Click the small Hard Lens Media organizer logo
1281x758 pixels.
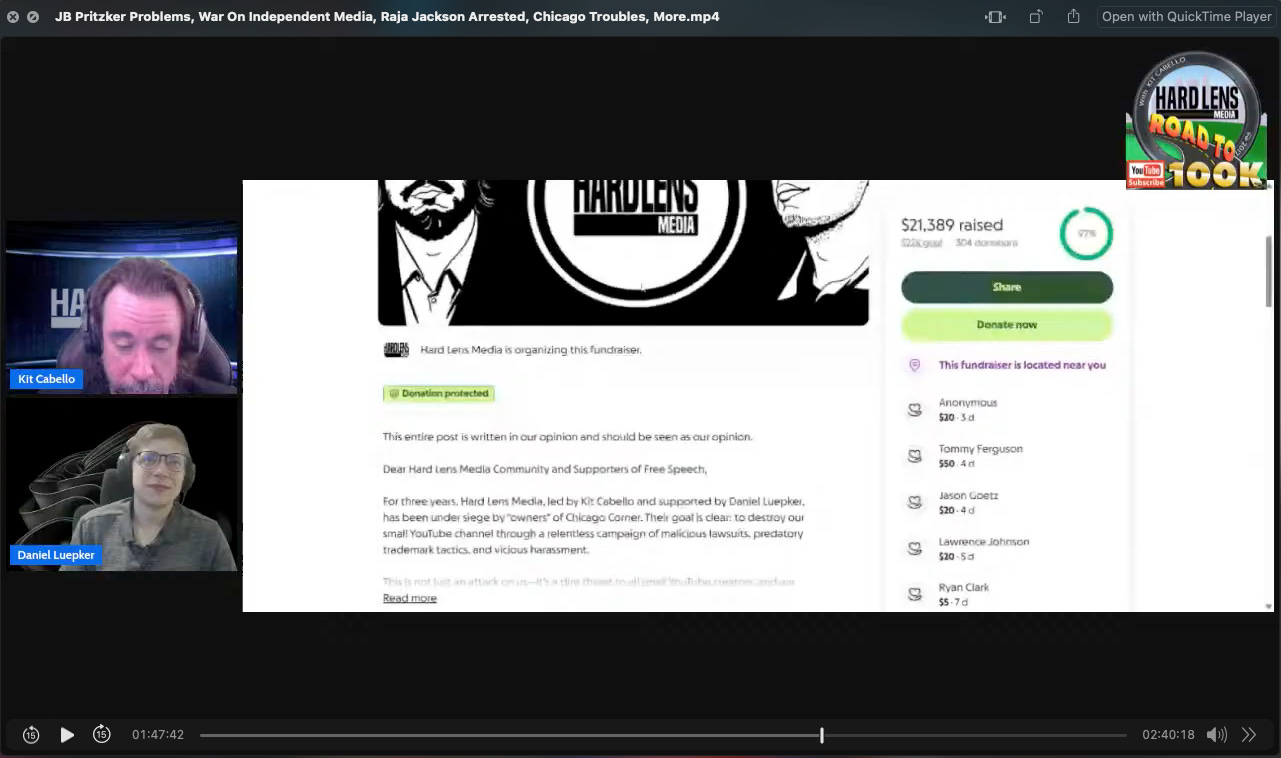[396, 350]
